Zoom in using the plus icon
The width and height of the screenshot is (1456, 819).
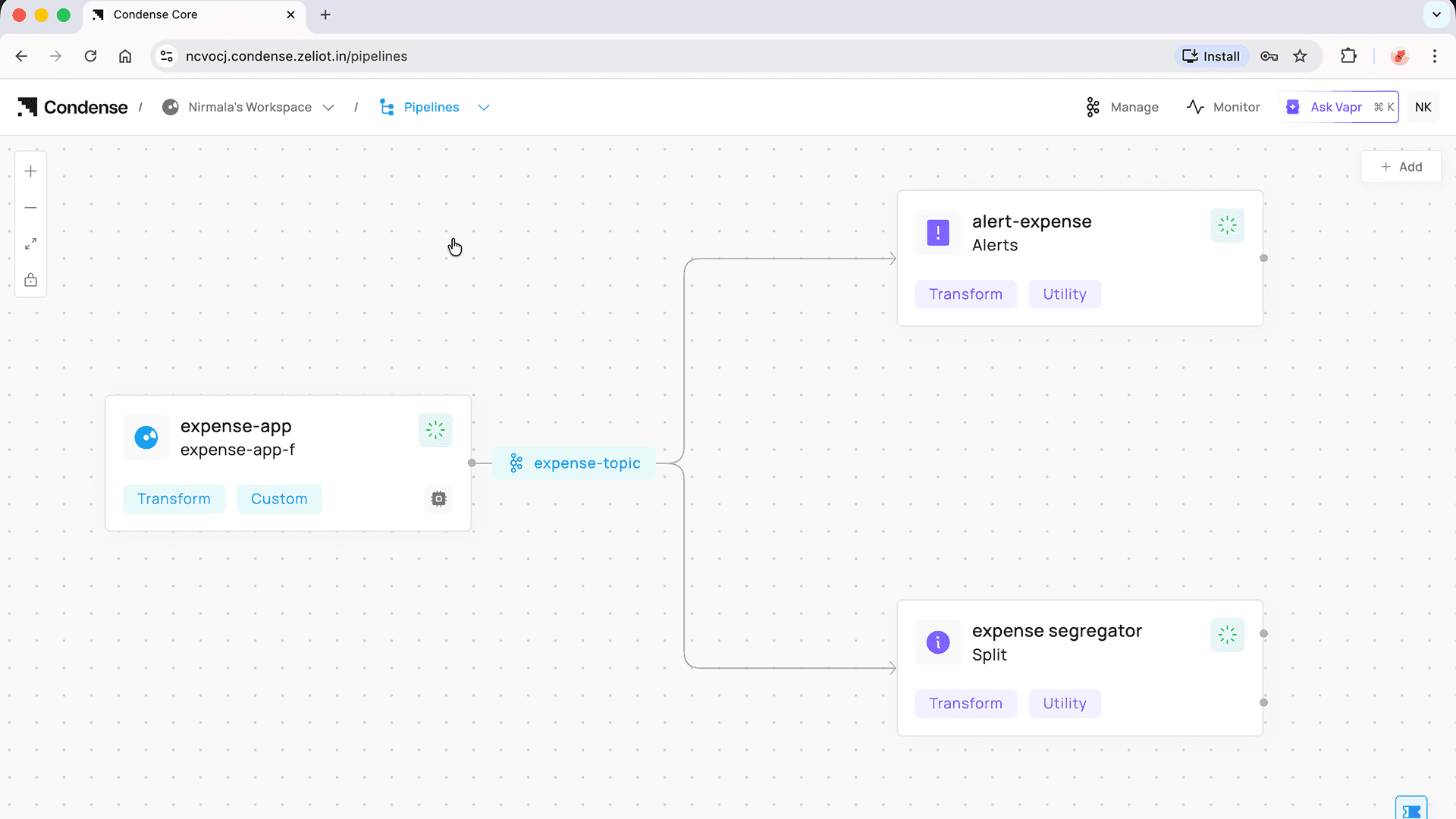coord(30,171)
